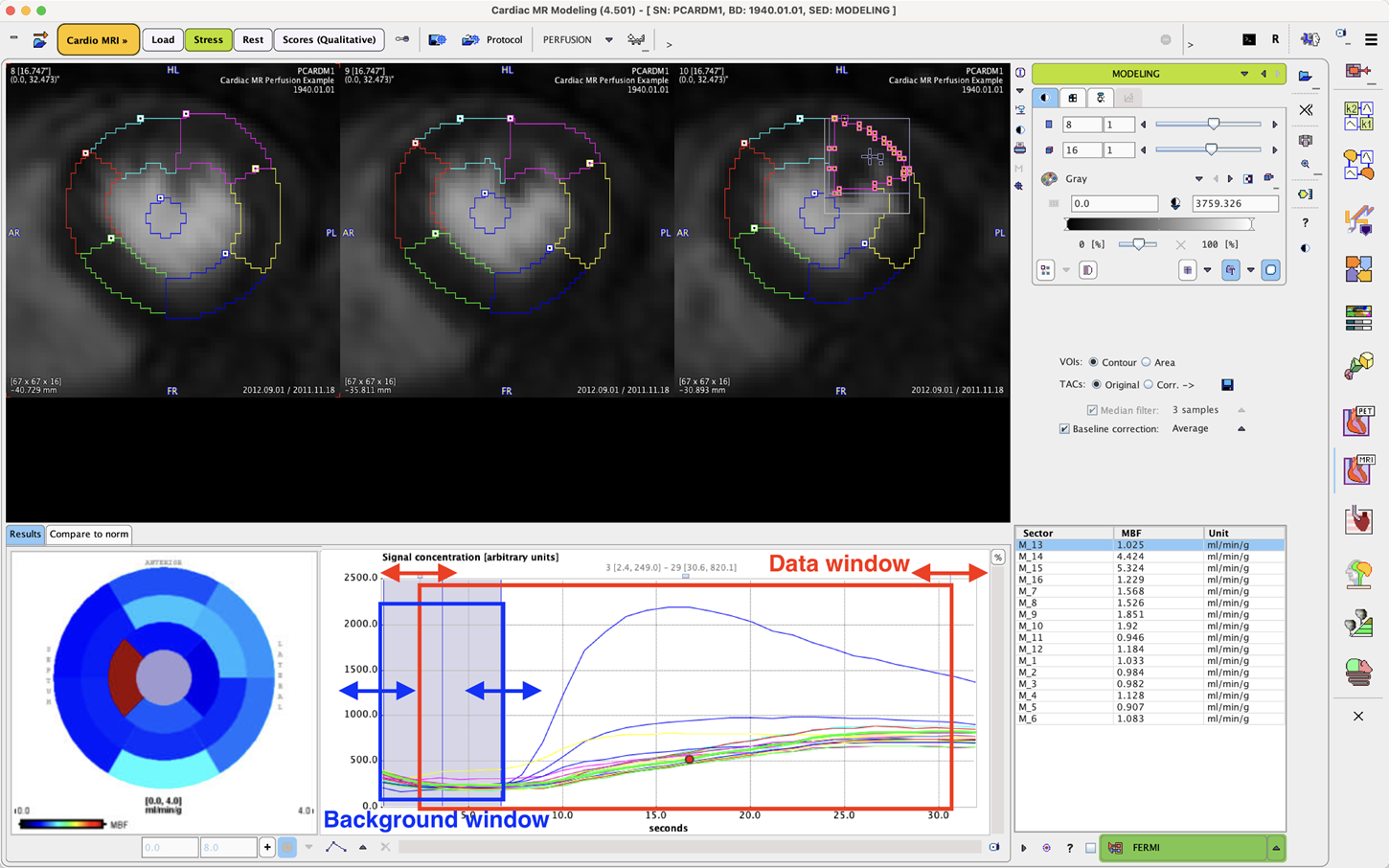The image size is (1389, 868).
Task: Click the image layout grid icon button
Action: point(1045,270)
